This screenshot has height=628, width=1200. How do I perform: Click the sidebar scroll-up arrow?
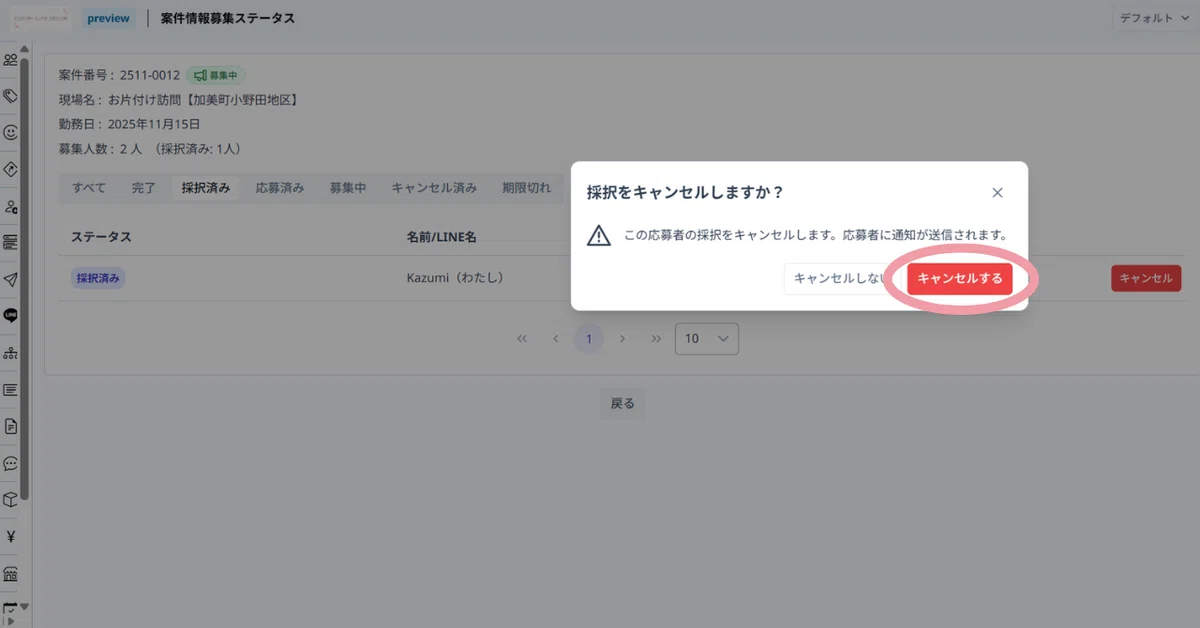(25, 49)
